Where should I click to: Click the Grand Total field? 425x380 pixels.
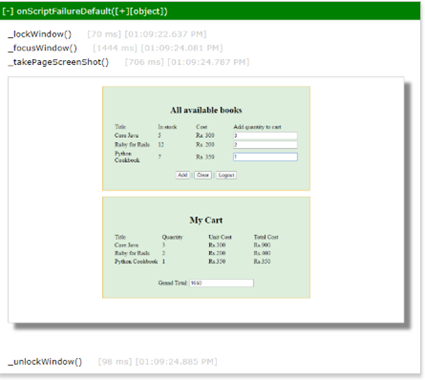222,283
